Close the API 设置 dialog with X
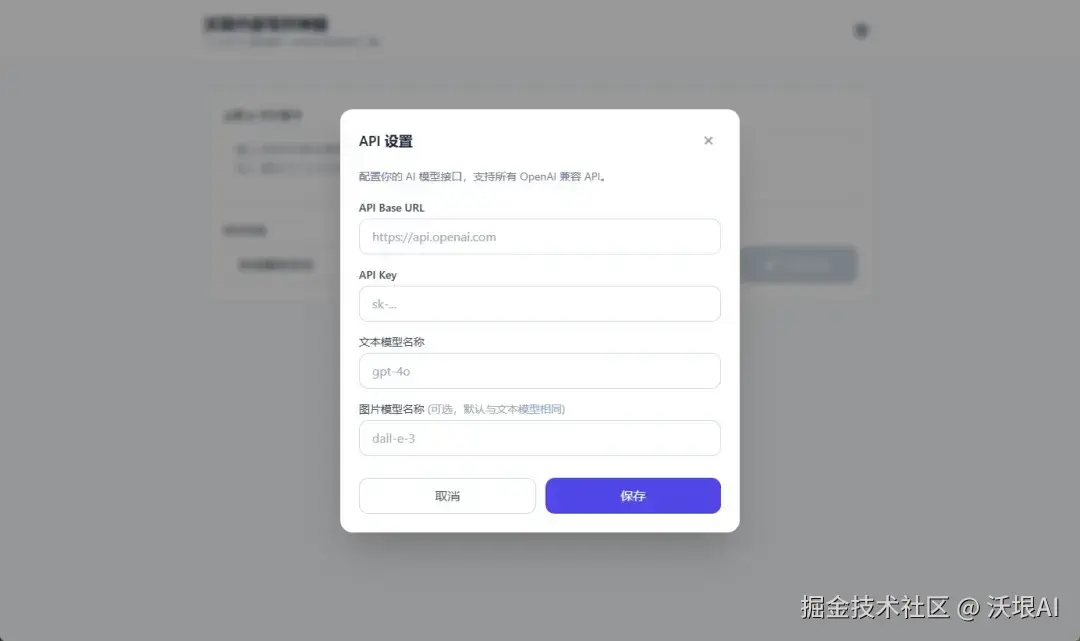Image resolution: width=1080 pixels, height=641 pixels. [708, 140]
